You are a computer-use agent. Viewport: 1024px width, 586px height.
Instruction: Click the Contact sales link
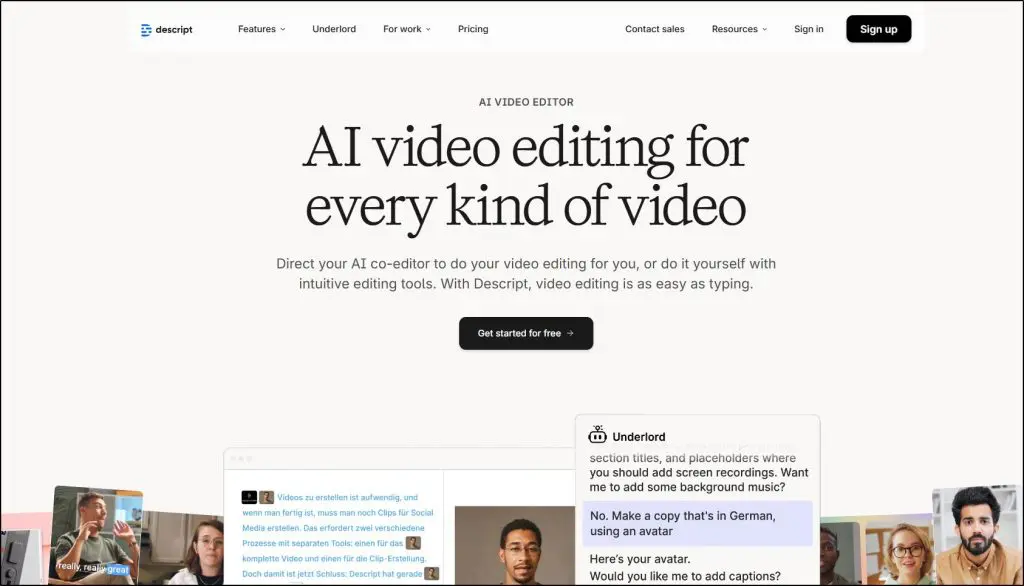654,29
